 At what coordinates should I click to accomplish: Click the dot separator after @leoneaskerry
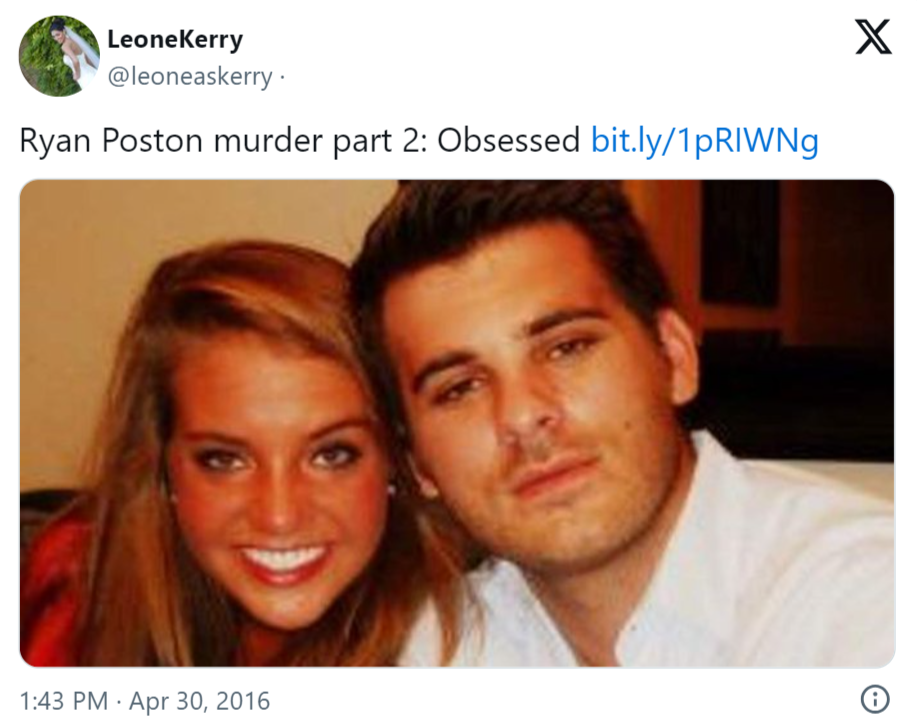[x=281, y=77]
